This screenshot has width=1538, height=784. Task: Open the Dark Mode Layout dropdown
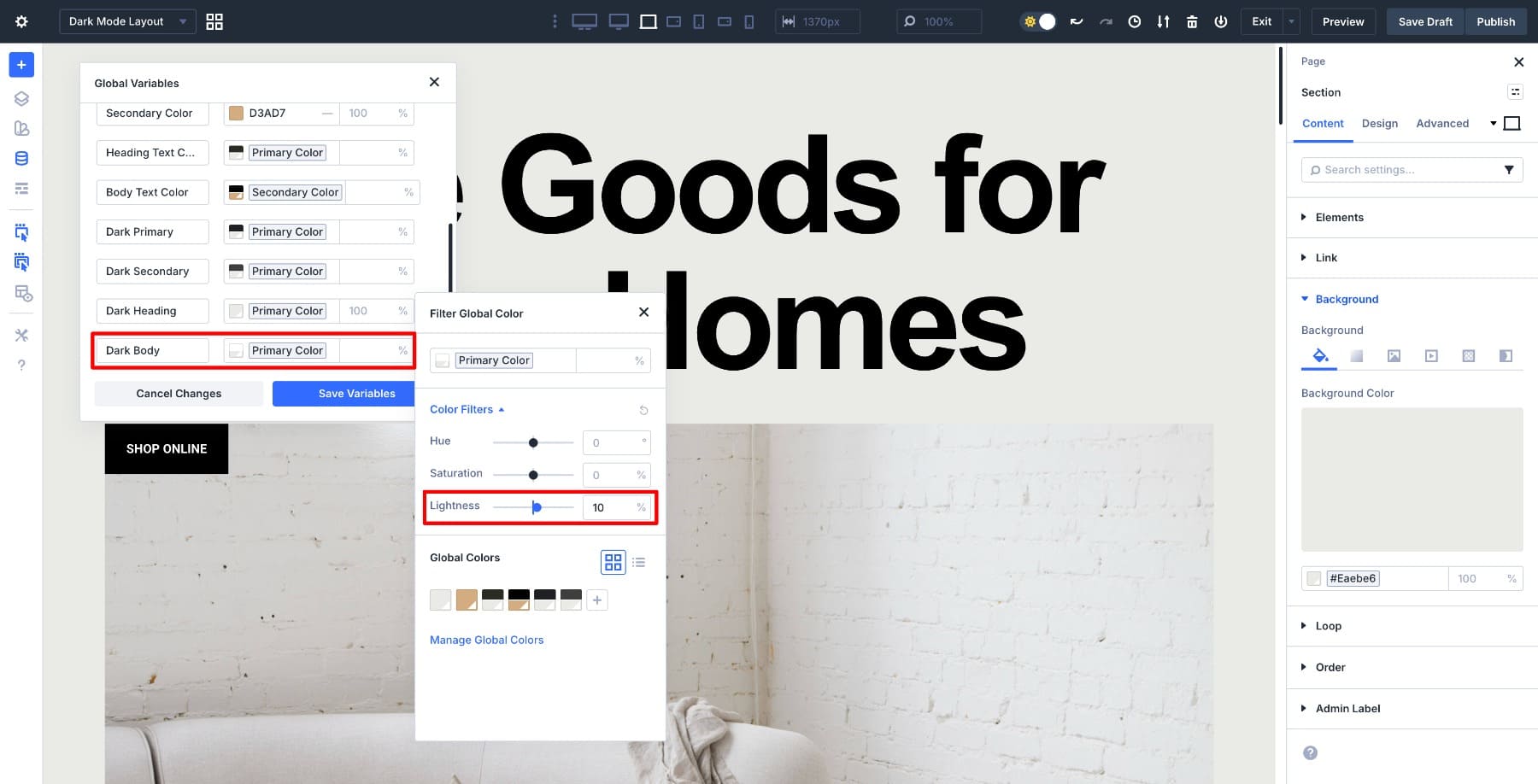126,21
